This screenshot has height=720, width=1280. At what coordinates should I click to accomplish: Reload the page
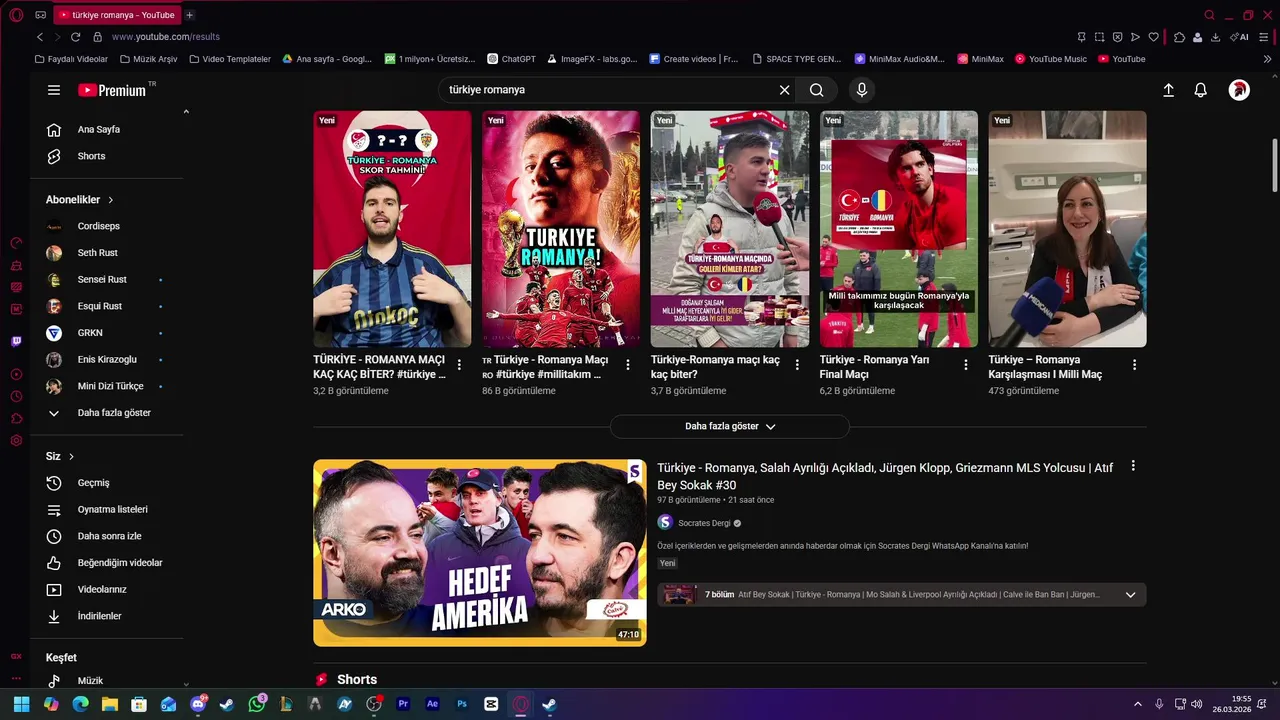point(75,37)
